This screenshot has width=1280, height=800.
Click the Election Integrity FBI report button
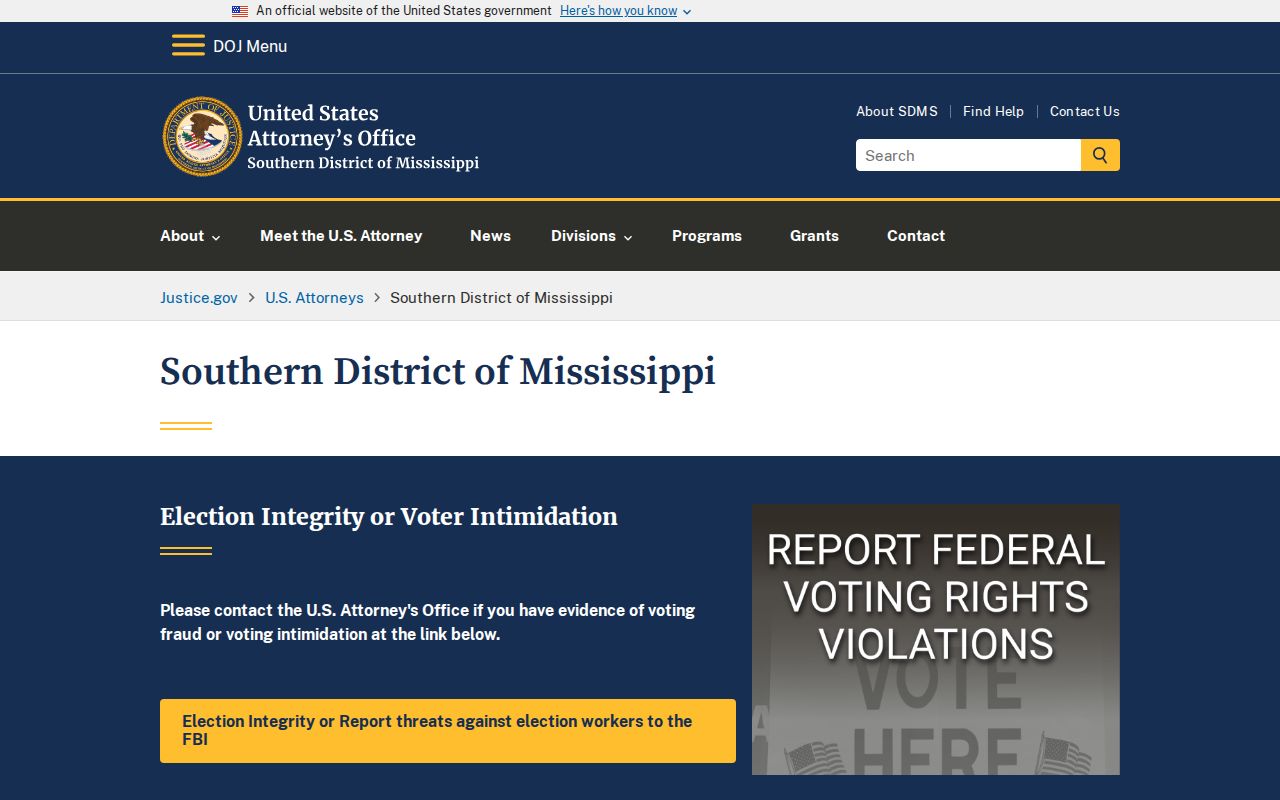[x=448, y=731]
